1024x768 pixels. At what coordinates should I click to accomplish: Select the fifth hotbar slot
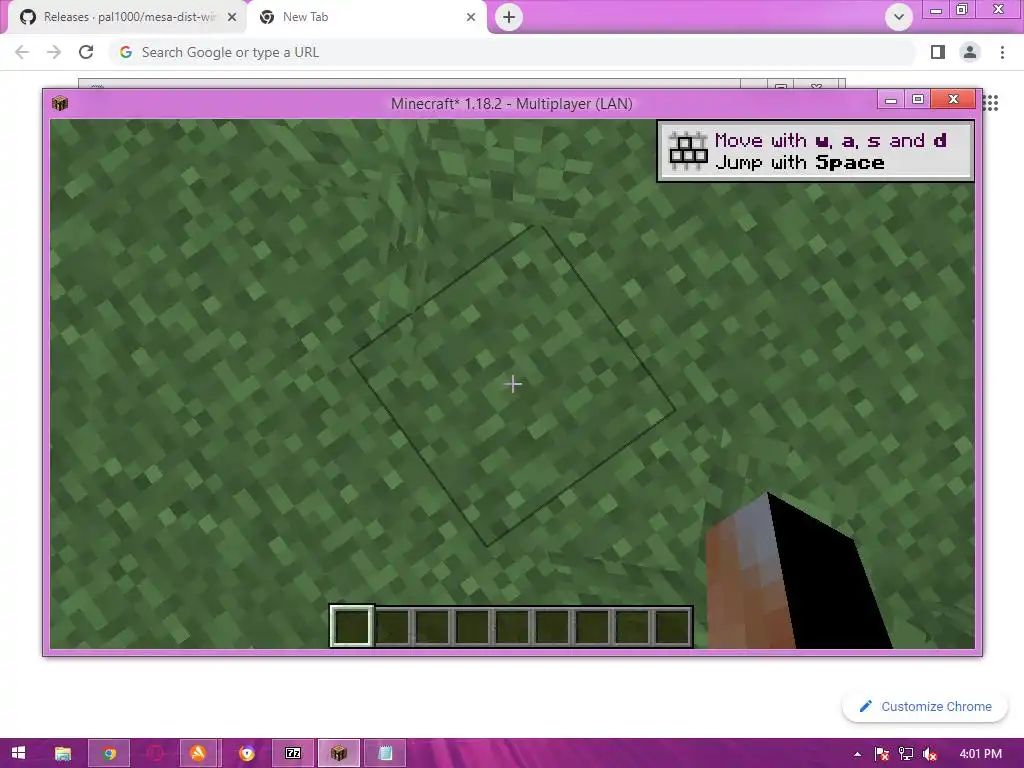click(512, 627)
